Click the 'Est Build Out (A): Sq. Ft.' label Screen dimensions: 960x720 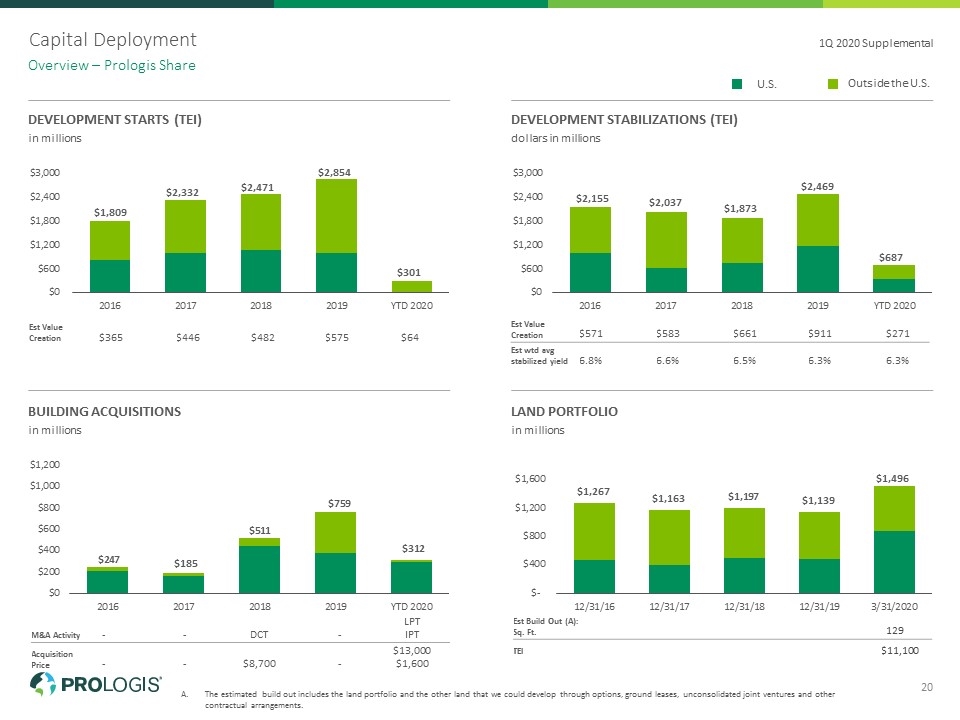546,626
